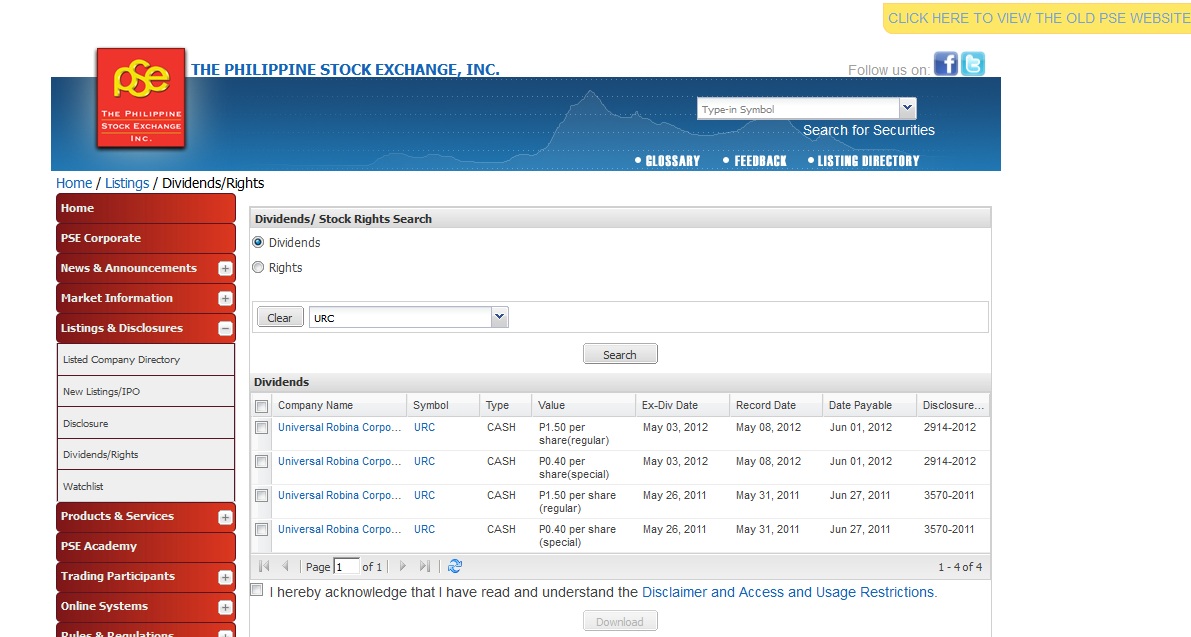Go to next page of results
Viewport: 1191px width, 637px height.
pos(403,566)
